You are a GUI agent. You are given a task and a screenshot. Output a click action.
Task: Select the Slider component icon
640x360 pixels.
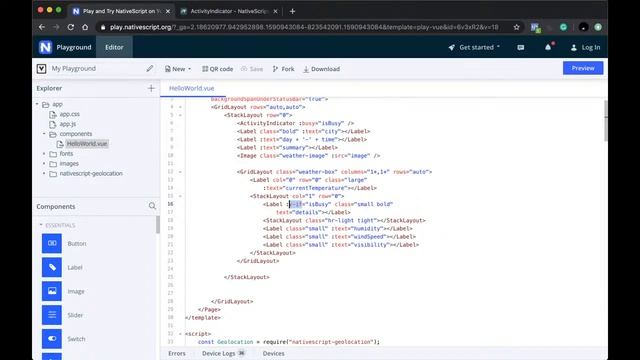click(x=52, y=315)
